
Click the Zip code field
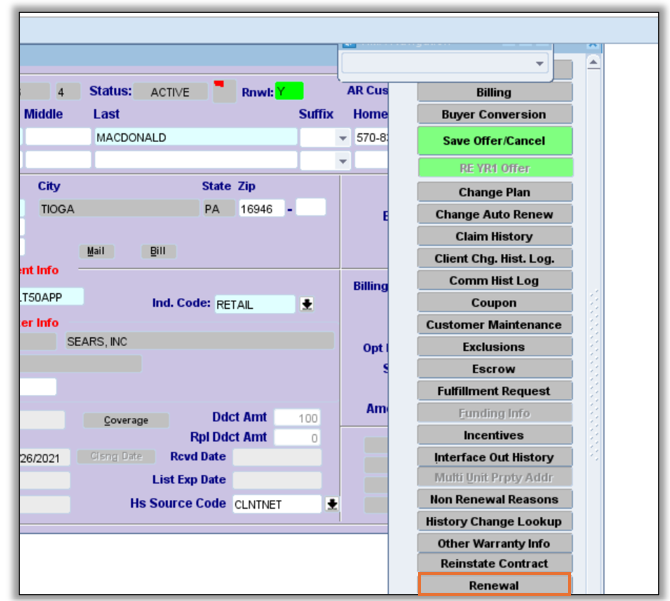tap(261, 209)
